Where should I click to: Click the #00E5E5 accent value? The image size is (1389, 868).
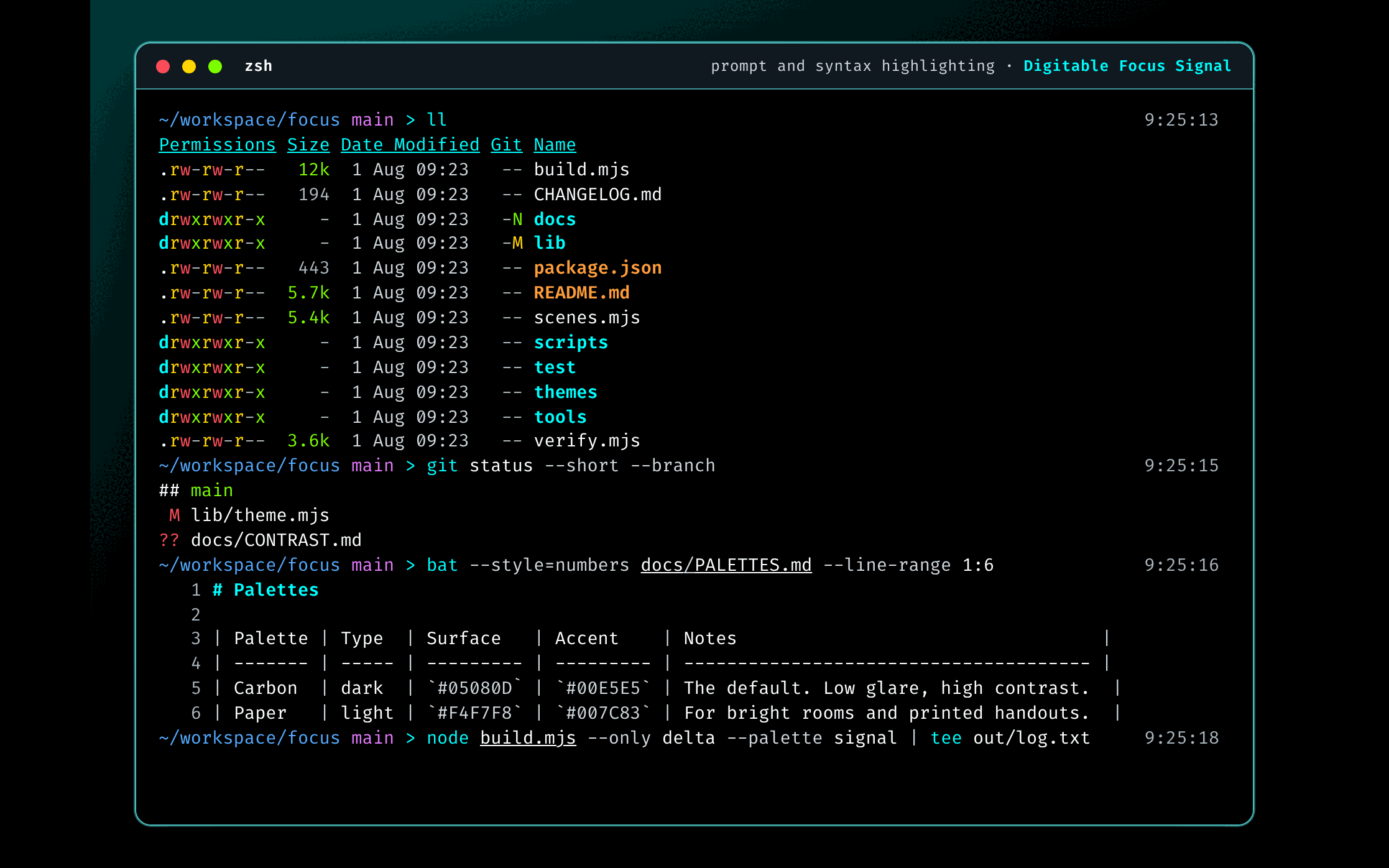pyautogui.click(x=603, y=688)
